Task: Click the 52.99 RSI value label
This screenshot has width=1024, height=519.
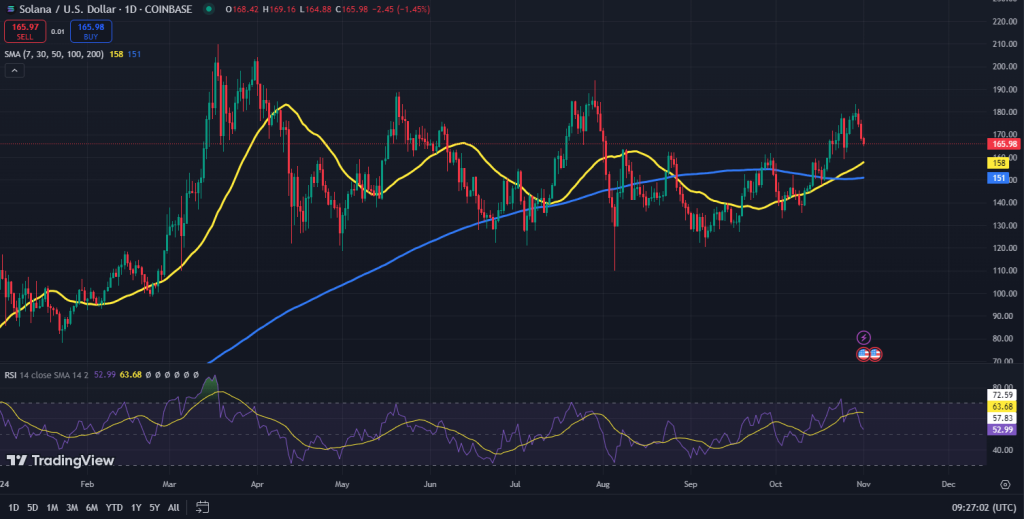Action: [x=1002, y=430]
